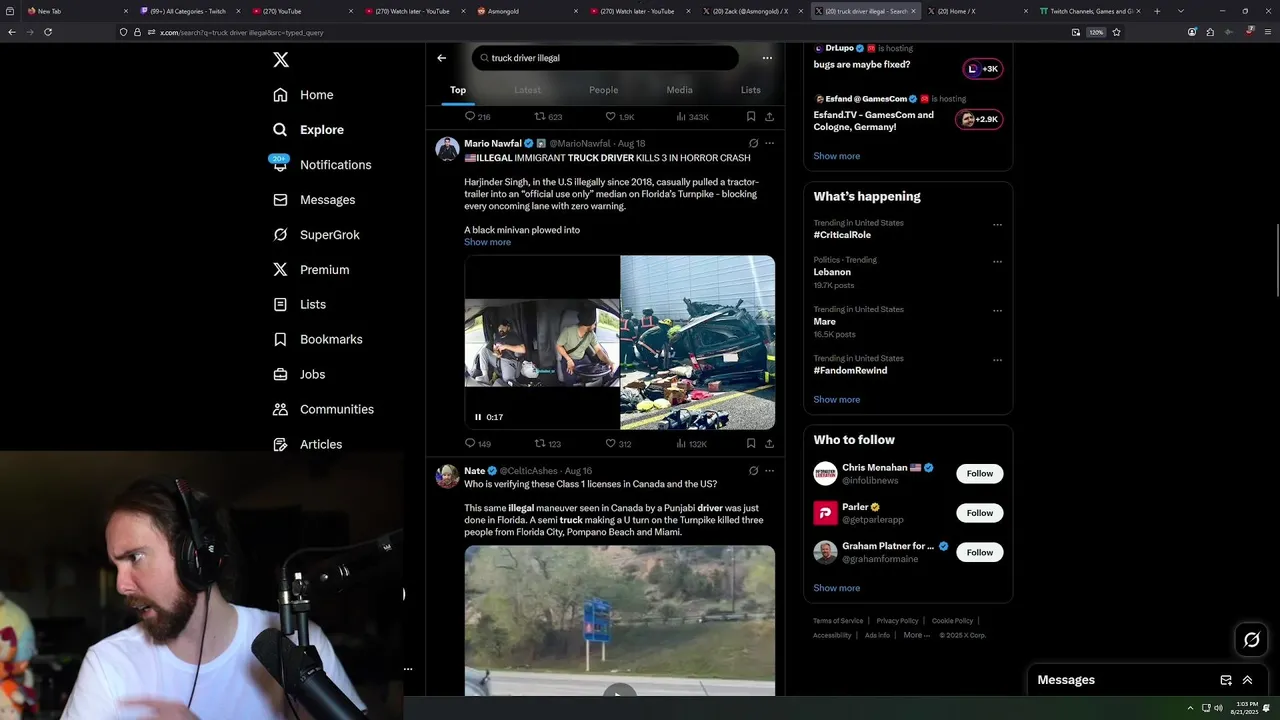Click 'Show more' under What's happening
Viewport: 1280px width, 720px height.
click(x=836, y=399)
